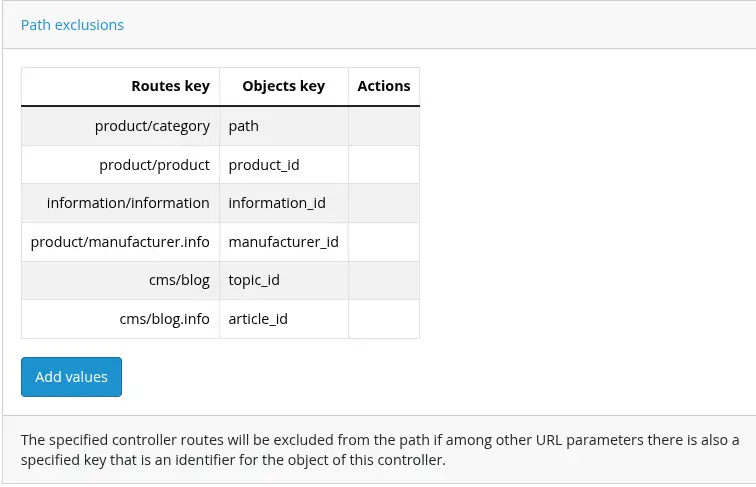Click the topic_id object key cell
The image size is (756, 487).
[x=254, y=280]
